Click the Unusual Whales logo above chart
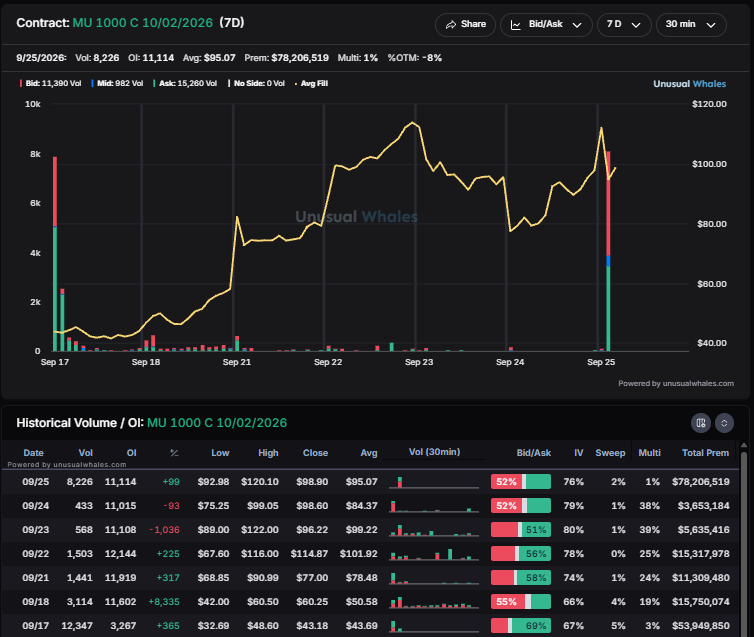The width and height of the screenshot is (754, 637). 690,84
